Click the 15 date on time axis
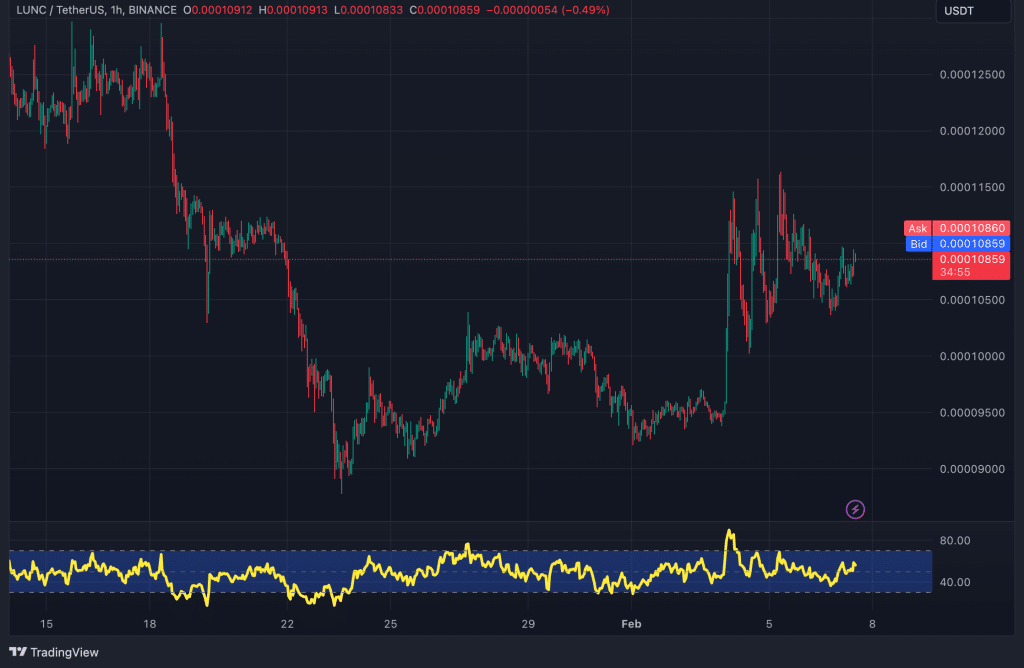 point(46,624)
